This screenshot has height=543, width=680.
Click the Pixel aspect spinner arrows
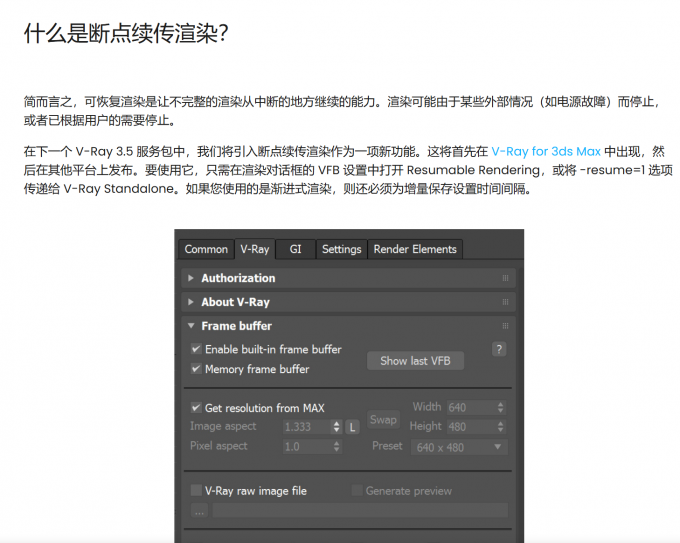point(337,446)
